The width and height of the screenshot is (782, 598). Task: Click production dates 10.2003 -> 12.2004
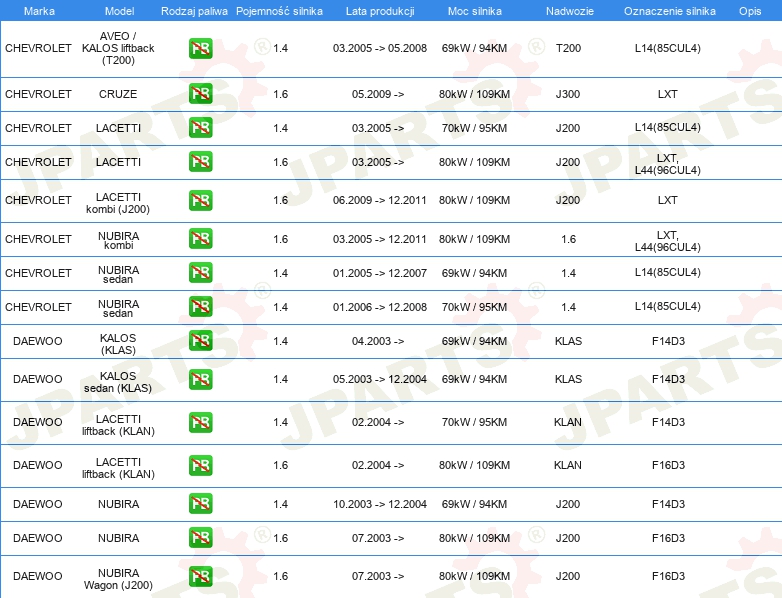pyautogui.click(x=380, y=504)
